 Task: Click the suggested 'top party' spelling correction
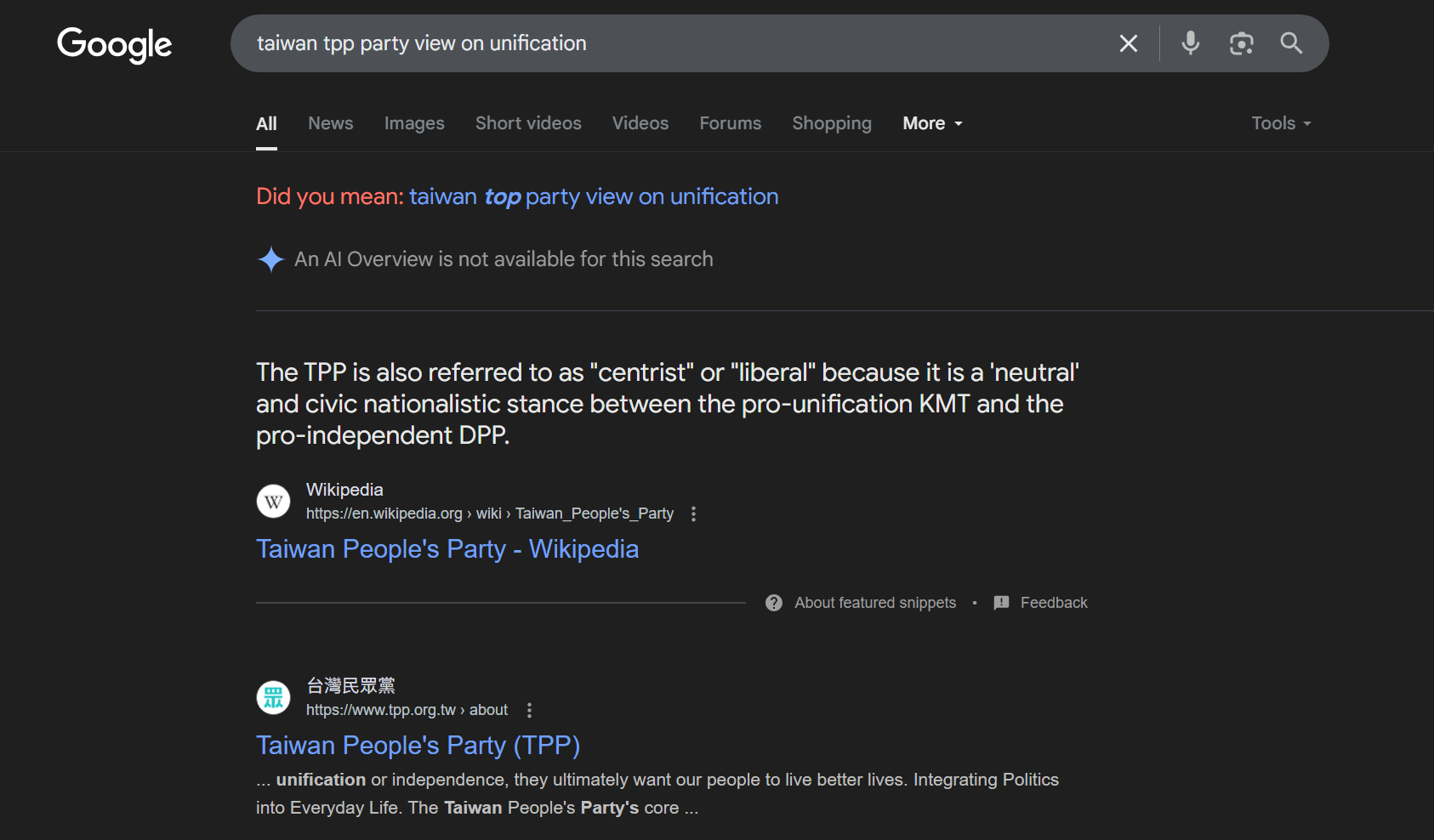[x=593, y=196]
